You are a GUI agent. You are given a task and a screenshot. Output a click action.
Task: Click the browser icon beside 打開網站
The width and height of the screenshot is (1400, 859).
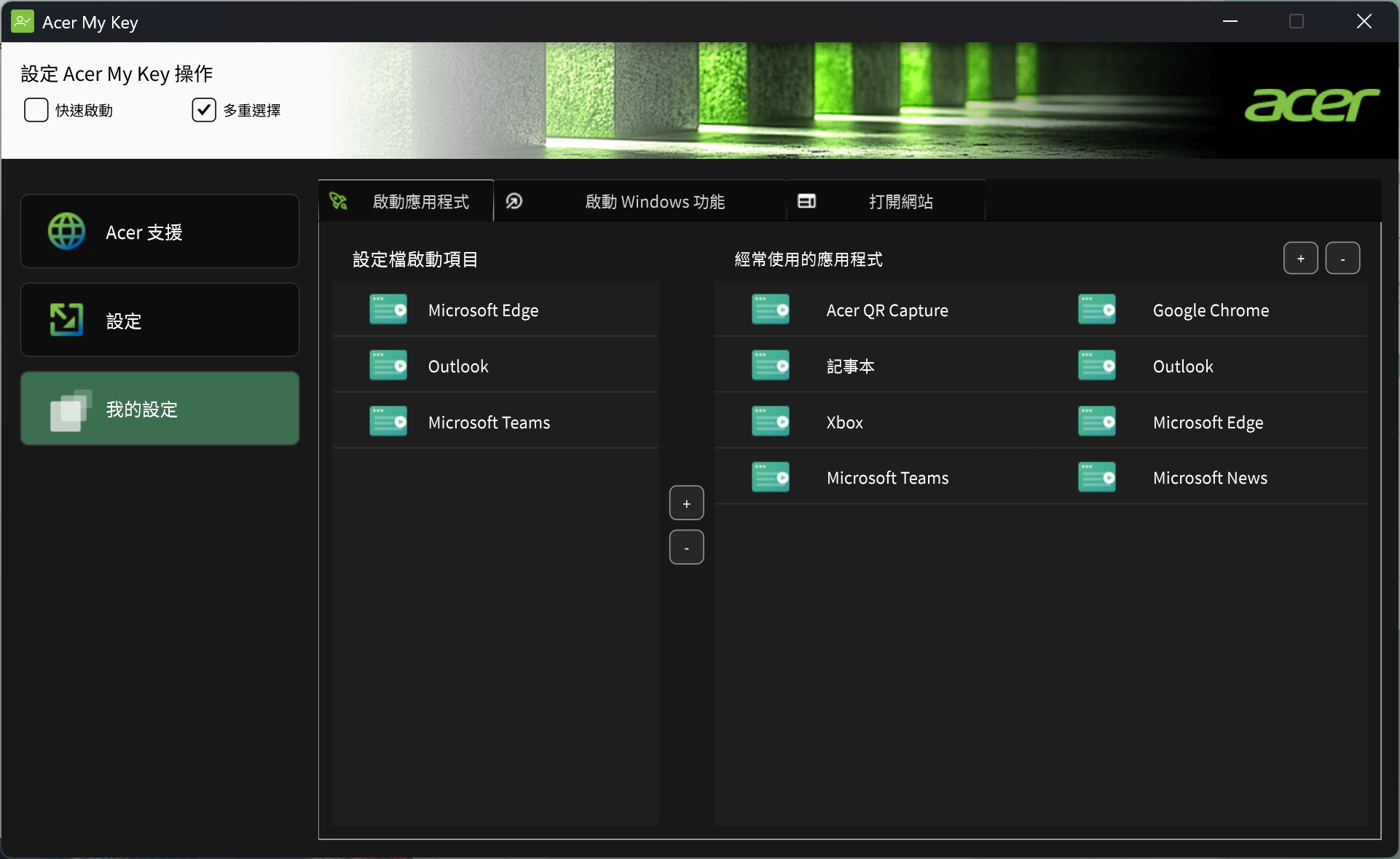(x=806, y=201)
